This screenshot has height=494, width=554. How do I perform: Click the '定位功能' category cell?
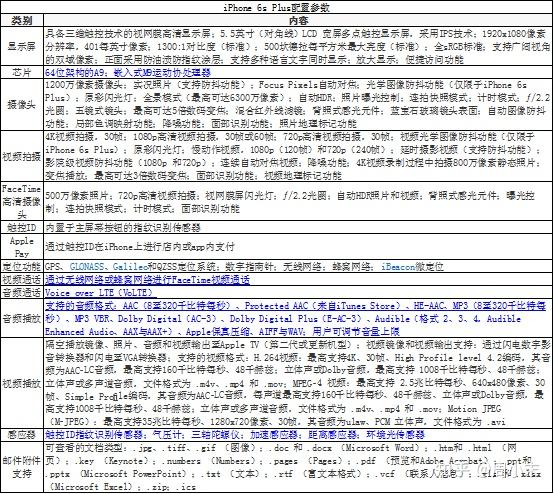tap(22, 266)
